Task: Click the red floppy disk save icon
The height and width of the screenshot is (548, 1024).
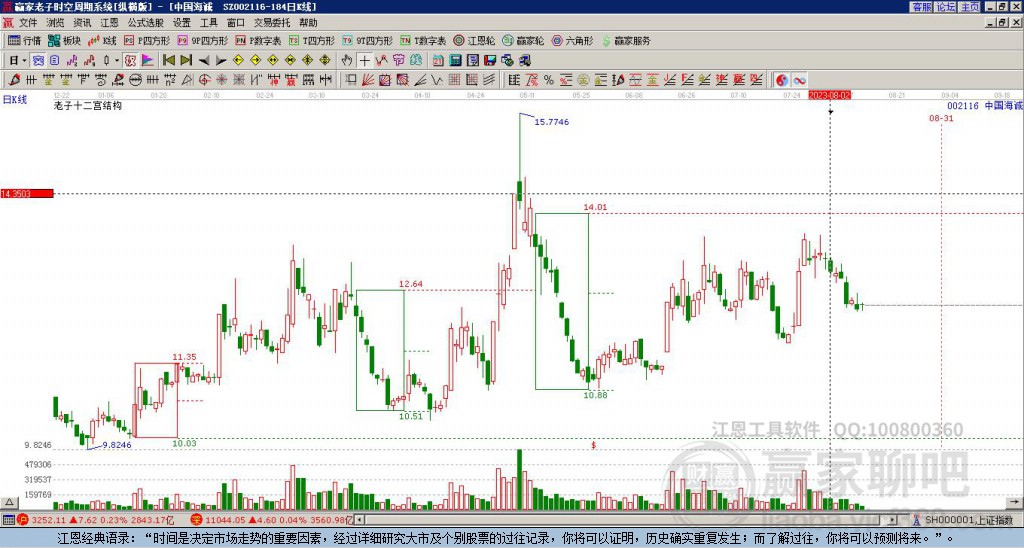Action: pos(490,61)
